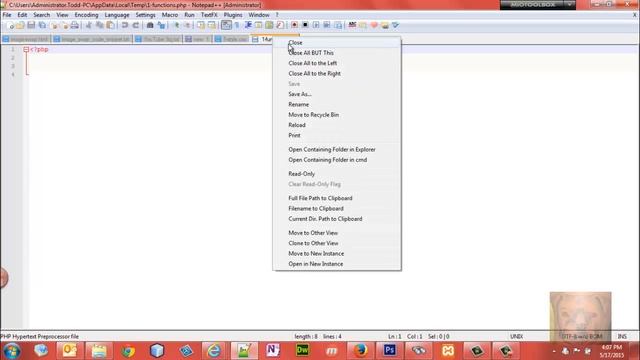The width and height of the screenshot is (640, 360).
Task: Click the heart-shaped toolbar icon
Action: pos(374,25)
